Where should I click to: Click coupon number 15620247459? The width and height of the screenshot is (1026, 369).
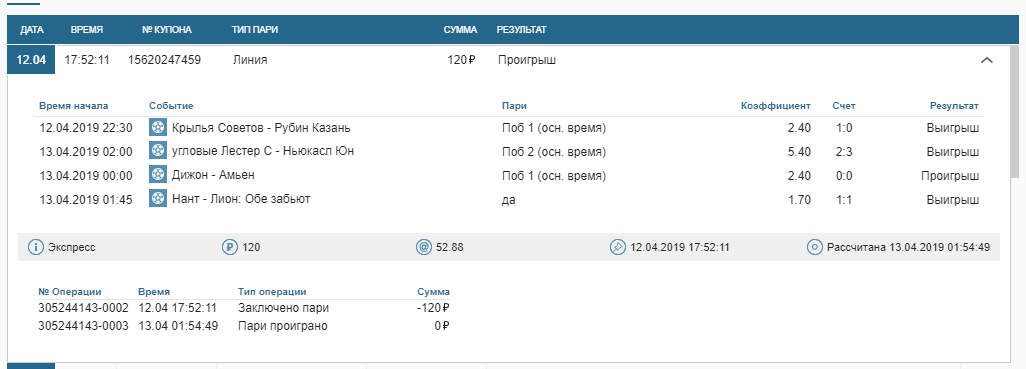coord(164,60)
